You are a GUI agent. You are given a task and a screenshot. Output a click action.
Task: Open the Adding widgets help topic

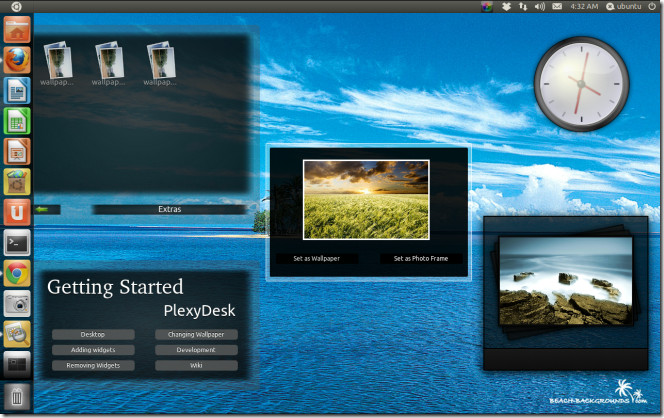tap(93, 350)
